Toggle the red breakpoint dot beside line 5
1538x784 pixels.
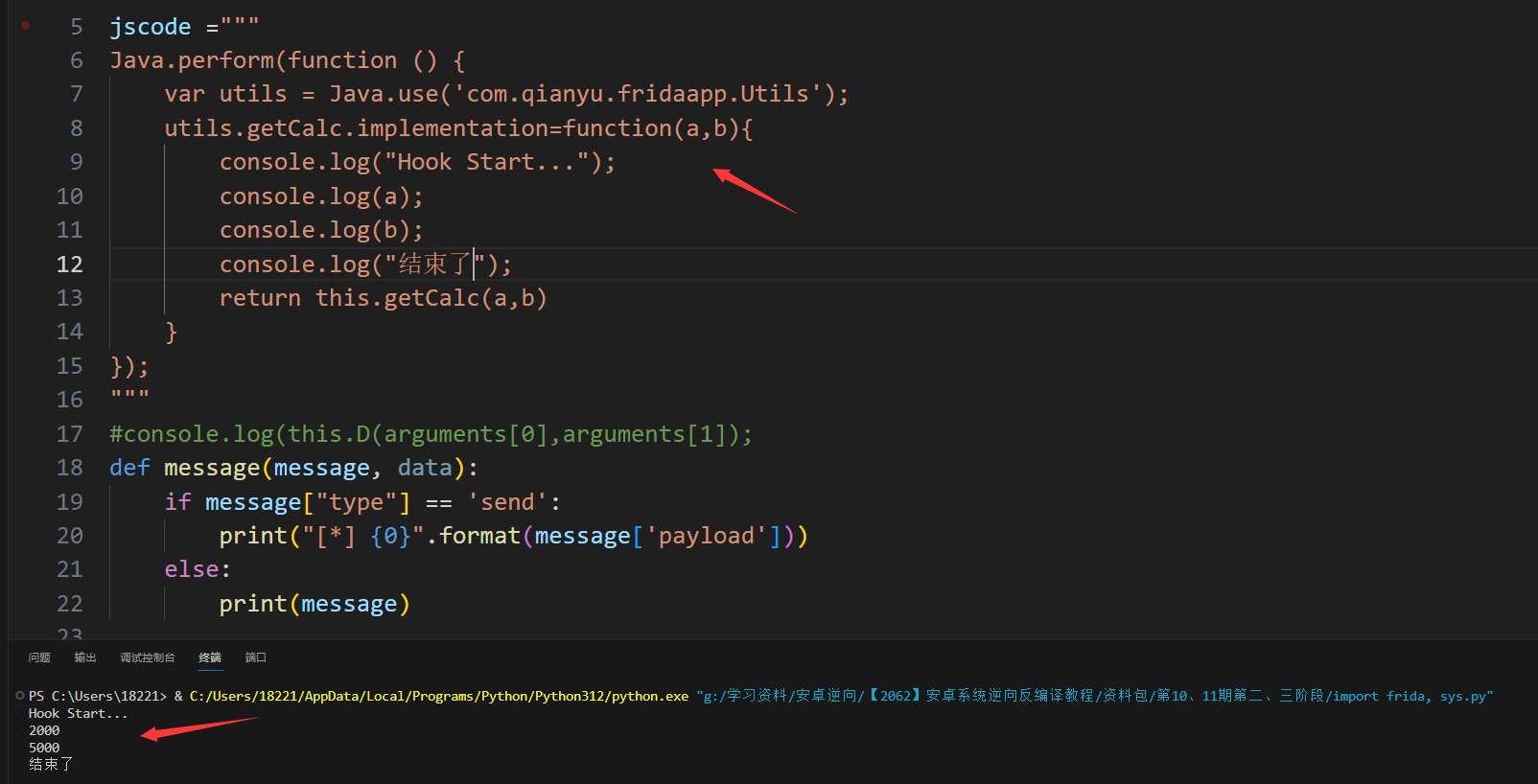coord(26,26)
